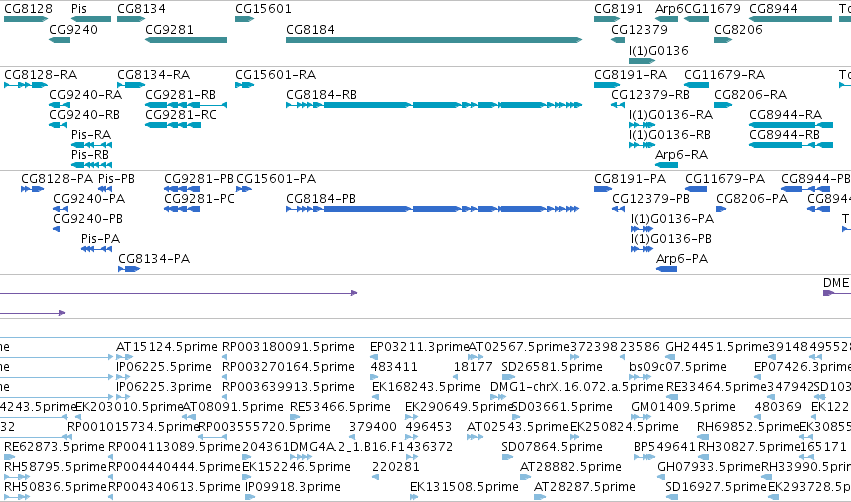Select the Pis-RB transcript
This screenshot has height=502, width=851.
(x=91, y=165)
